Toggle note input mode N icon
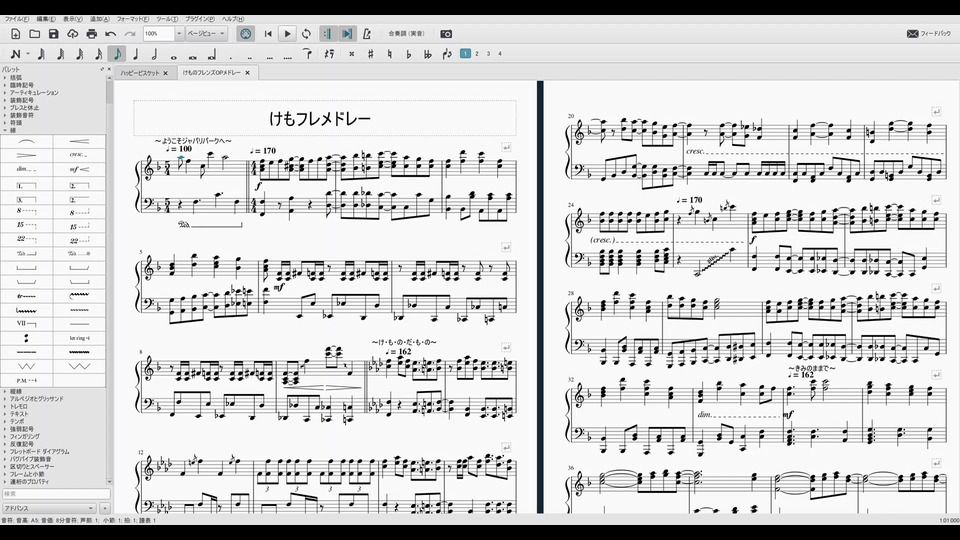The width and height of the screenshot is (960, 540). click(16, 54)
